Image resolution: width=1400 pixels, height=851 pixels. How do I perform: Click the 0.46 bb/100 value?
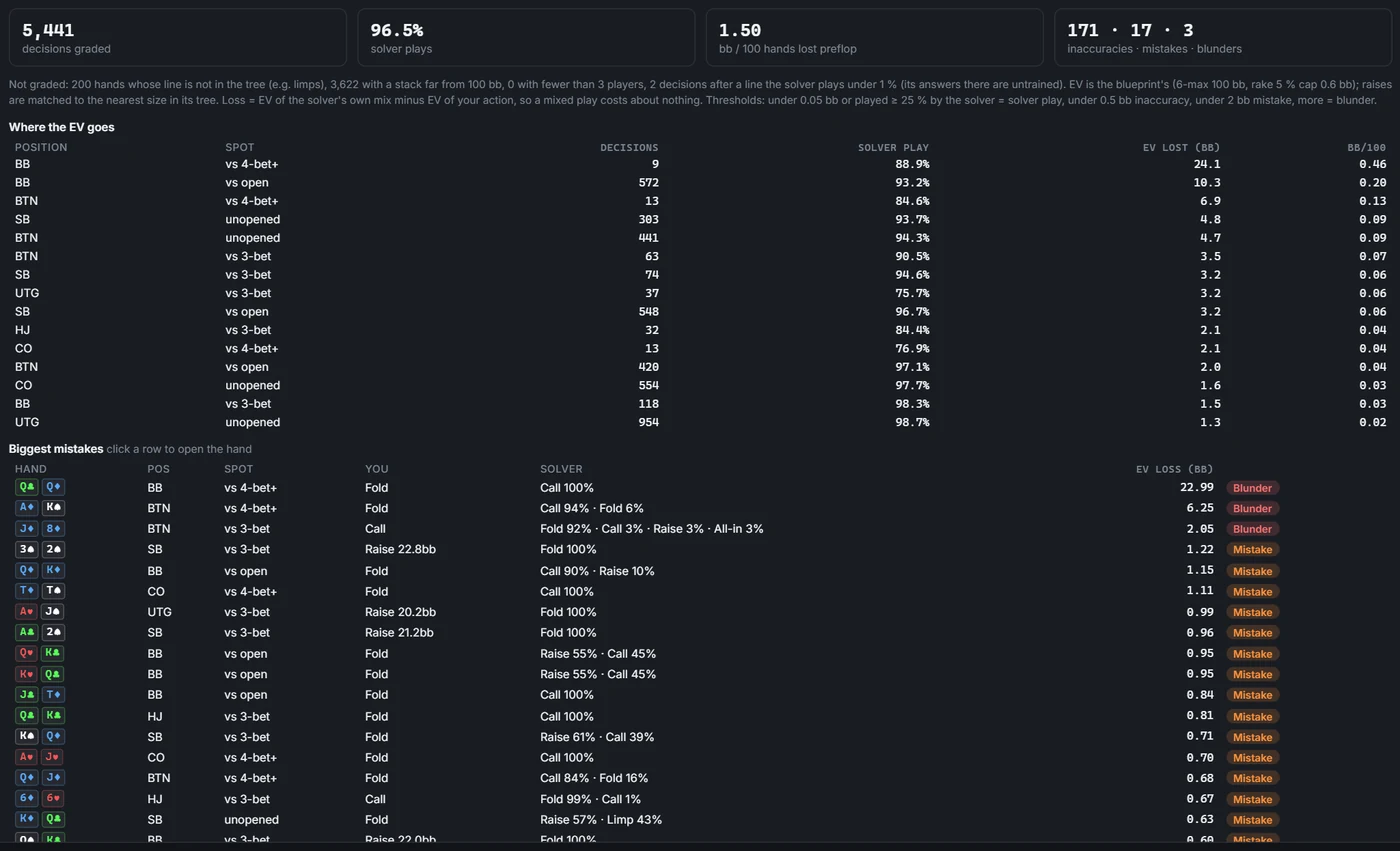point(1373,164)
